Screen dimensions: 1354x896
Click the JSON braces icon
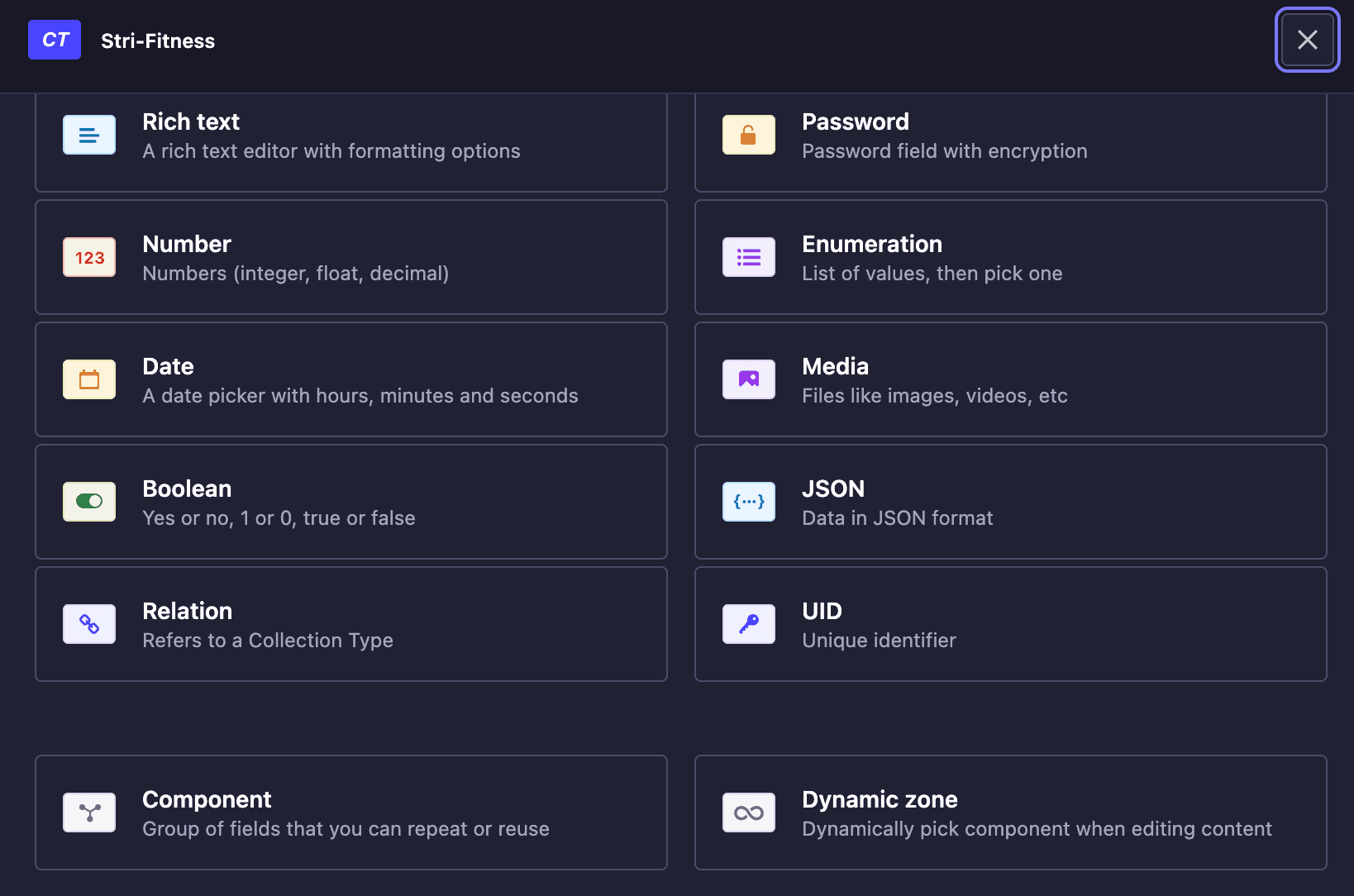point(749,502)
